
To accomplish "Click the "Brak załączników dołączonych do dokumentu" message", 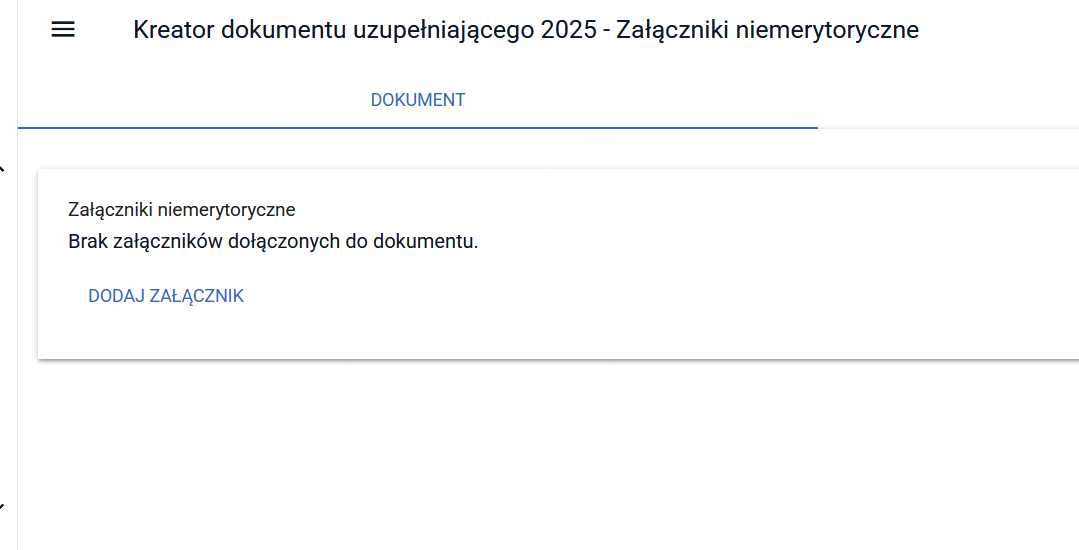I will [273, 242].
